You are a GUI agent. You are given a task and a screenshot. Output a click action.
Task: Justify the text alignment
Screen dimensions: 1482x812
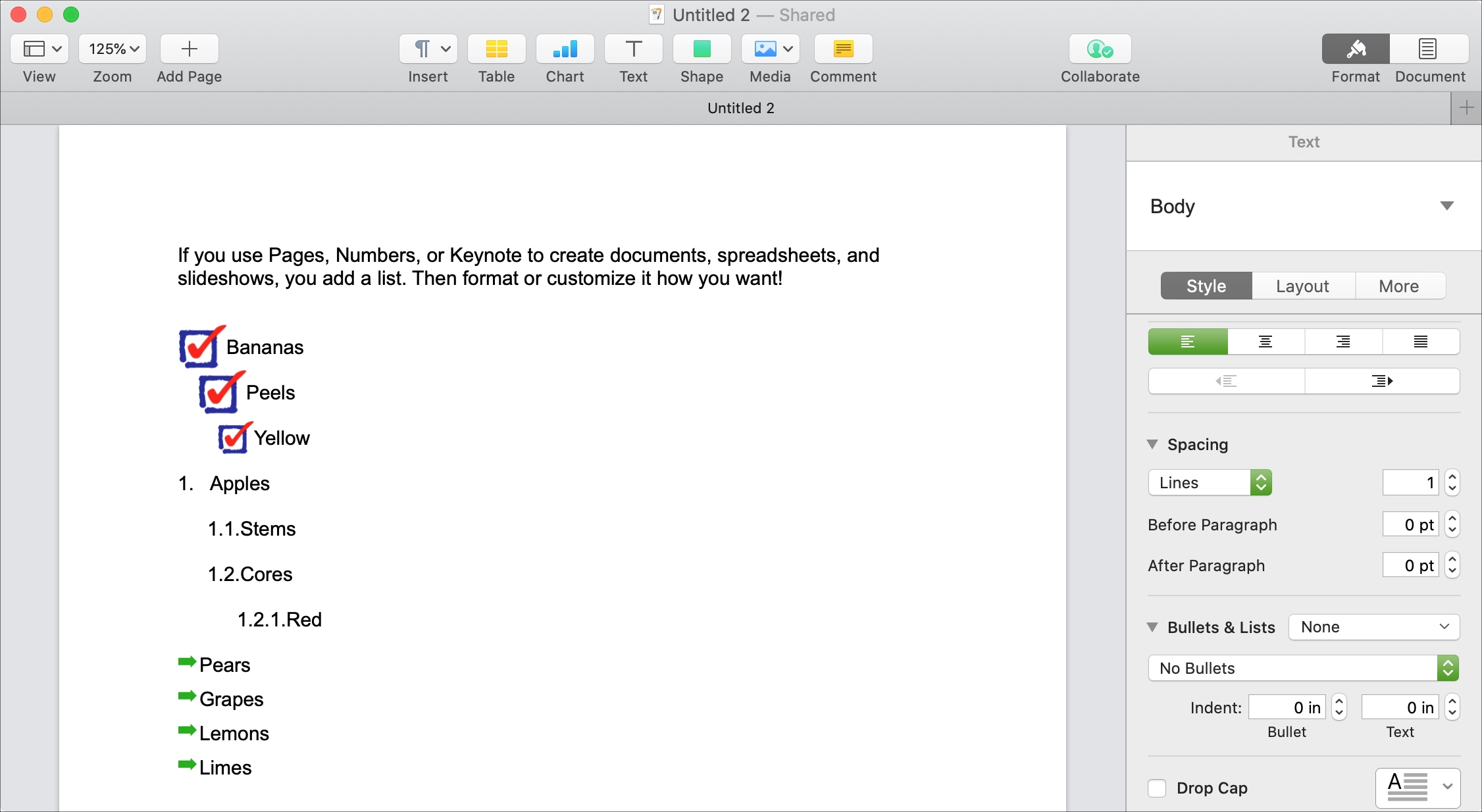pos(1421,342)
